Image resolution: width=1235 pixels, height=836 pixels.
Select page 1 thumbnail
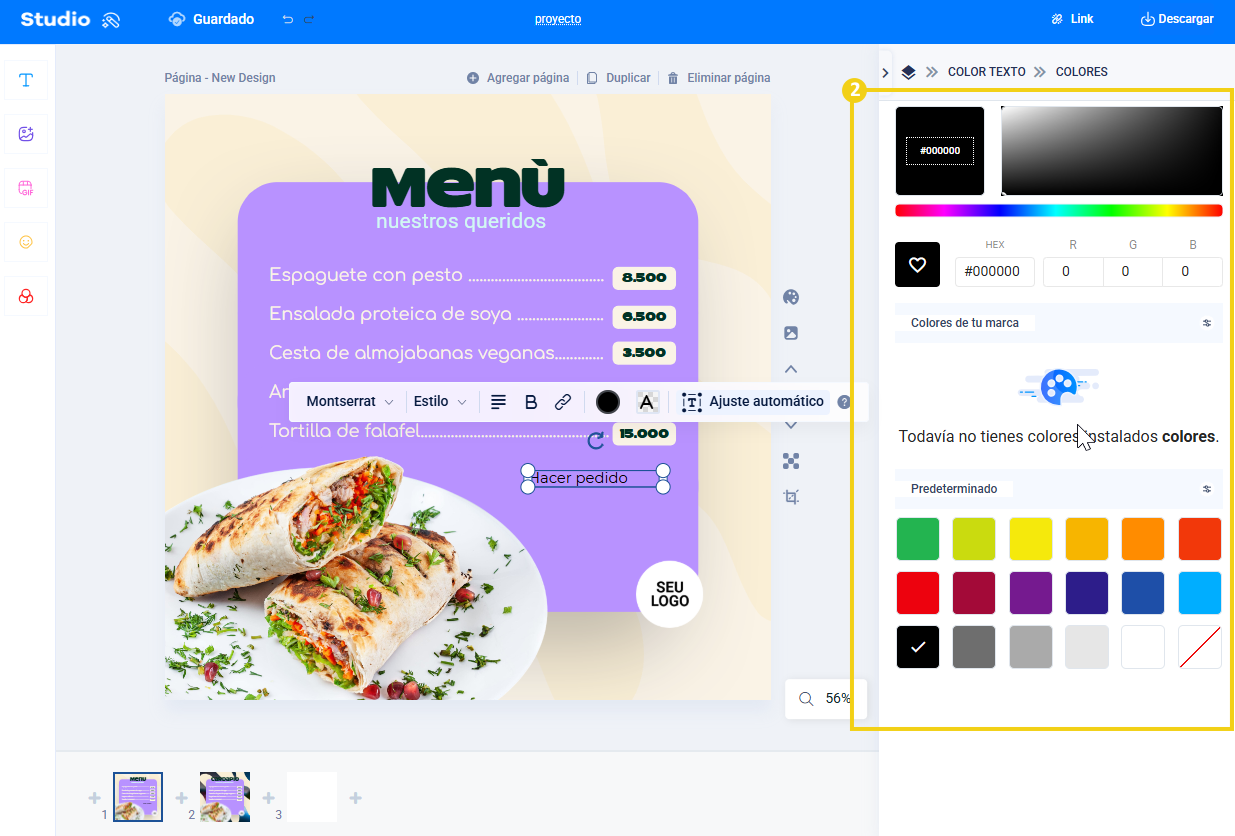pyautogui.click(x=138, y=797)
